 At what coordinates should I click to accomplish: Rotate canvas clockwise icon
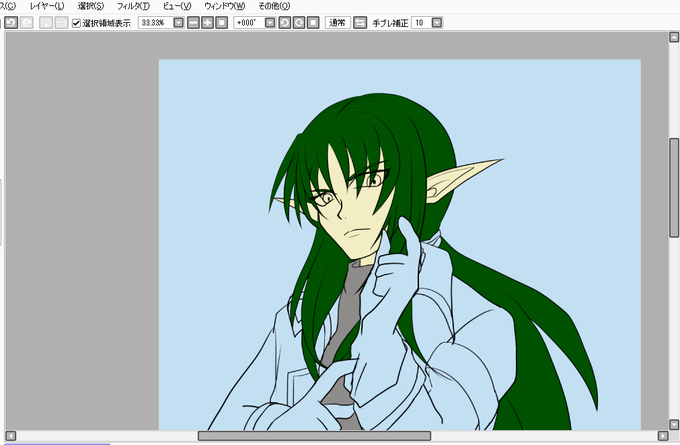click(299, 23)
